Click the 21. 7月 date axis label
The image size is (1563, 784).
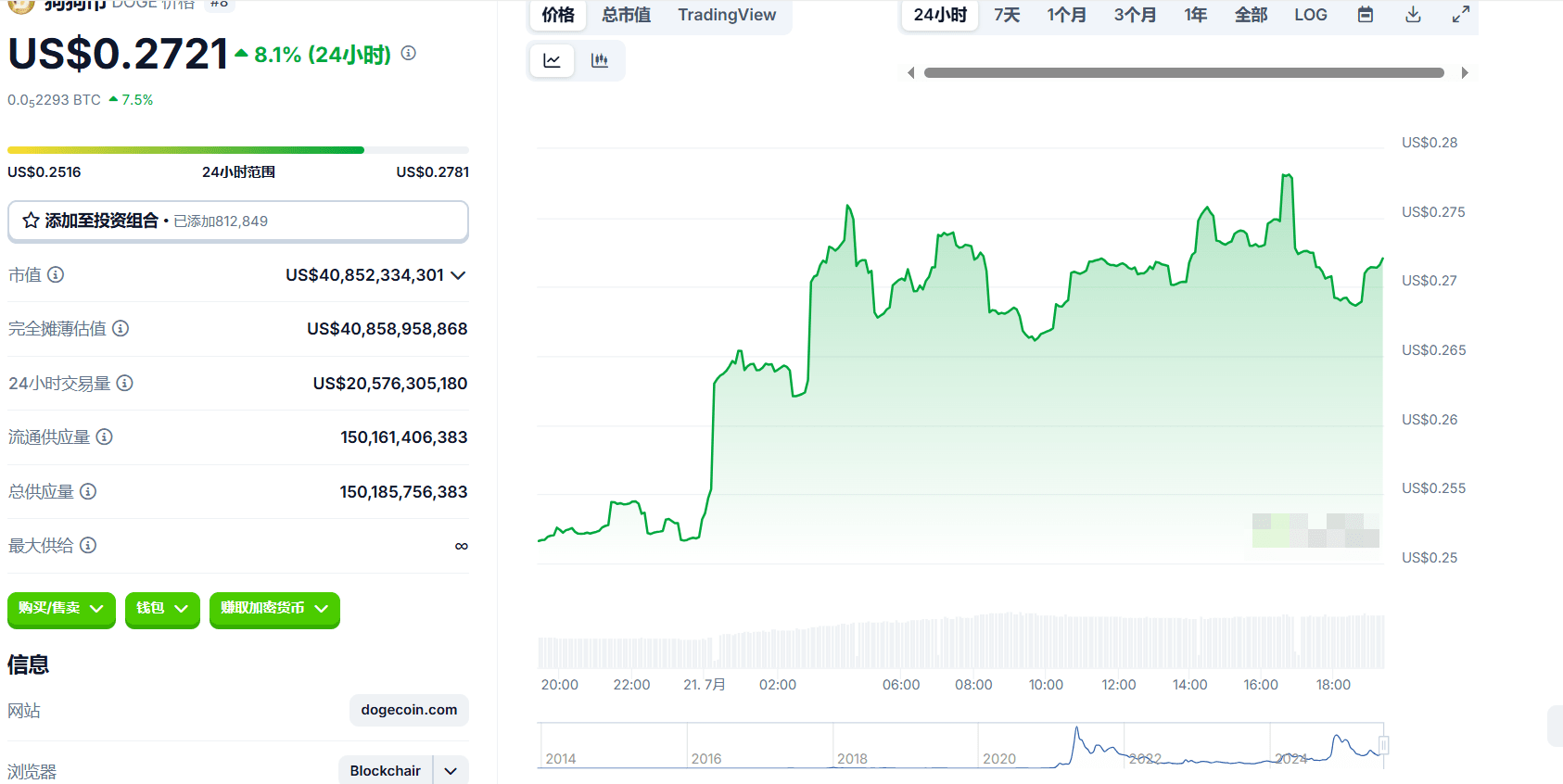705,685
